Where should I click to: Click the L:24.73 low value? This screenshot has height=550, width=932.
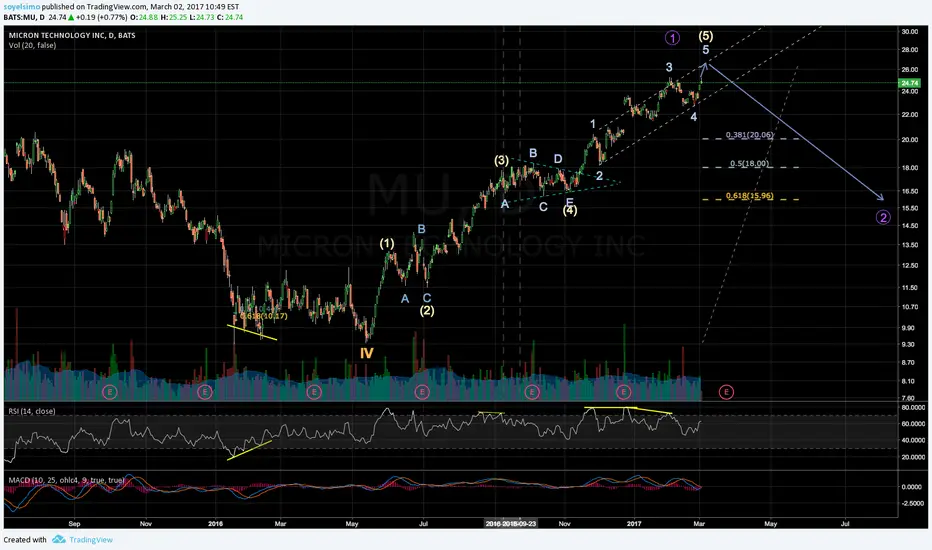coord(201,17)
